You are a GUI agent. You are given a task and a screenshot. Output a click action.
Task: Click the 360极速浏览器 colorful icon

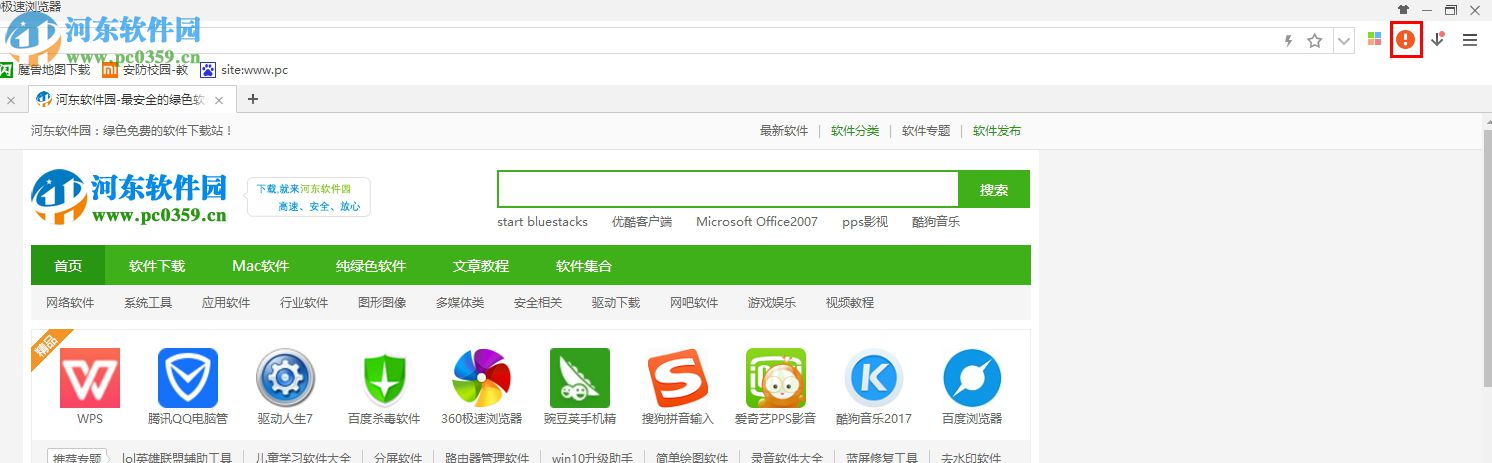(482, 378)
